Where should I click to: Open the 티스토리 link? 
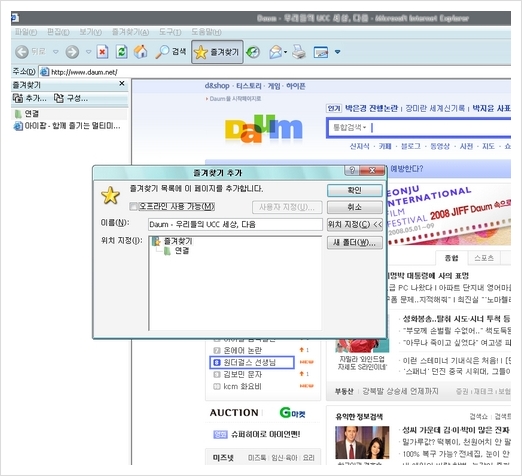249,86
